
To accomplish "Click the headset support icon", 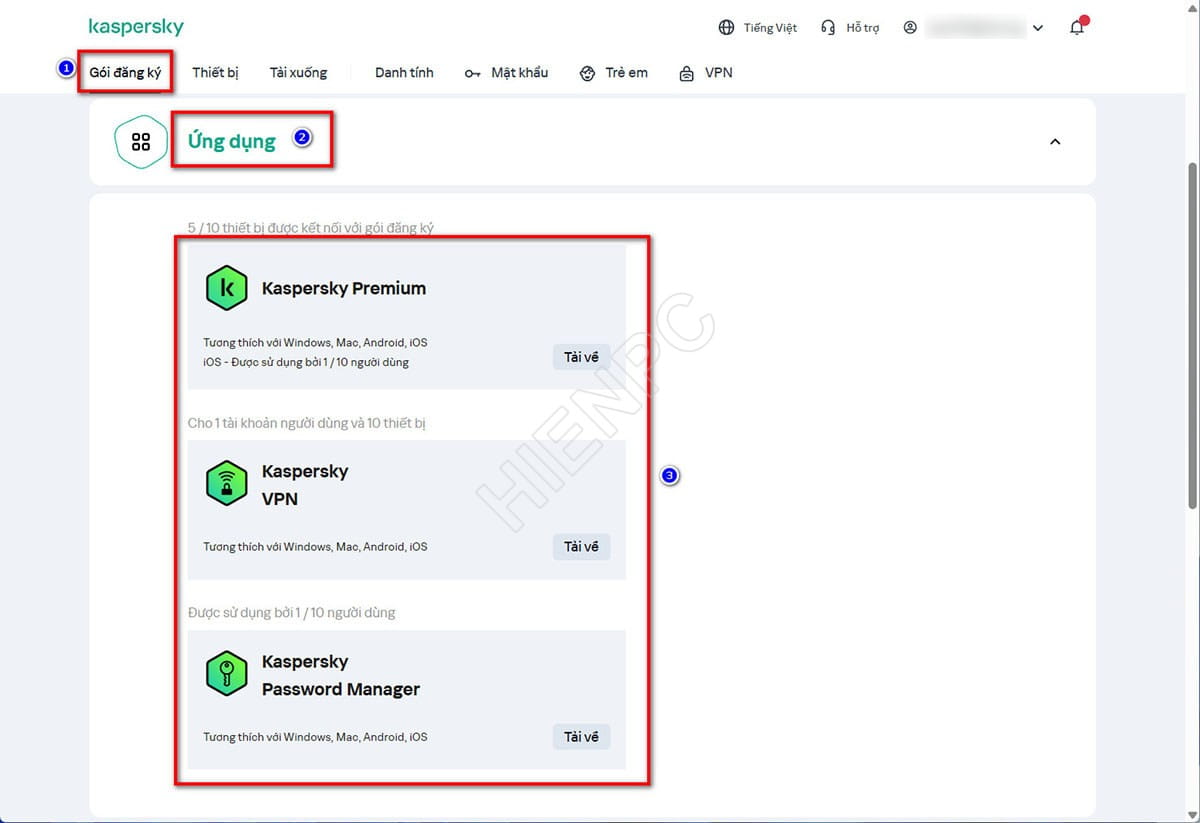I will coord(828,28).
